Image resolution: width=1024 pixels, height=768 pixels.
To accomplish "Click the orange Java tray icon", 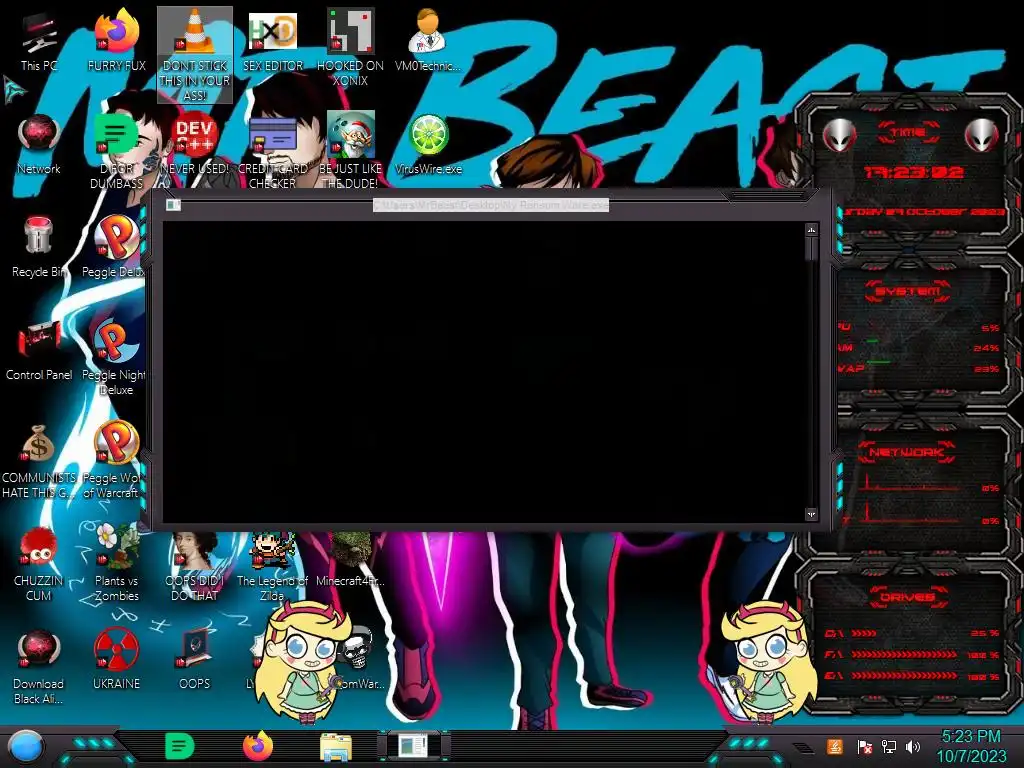I will (x=835, y=746).
